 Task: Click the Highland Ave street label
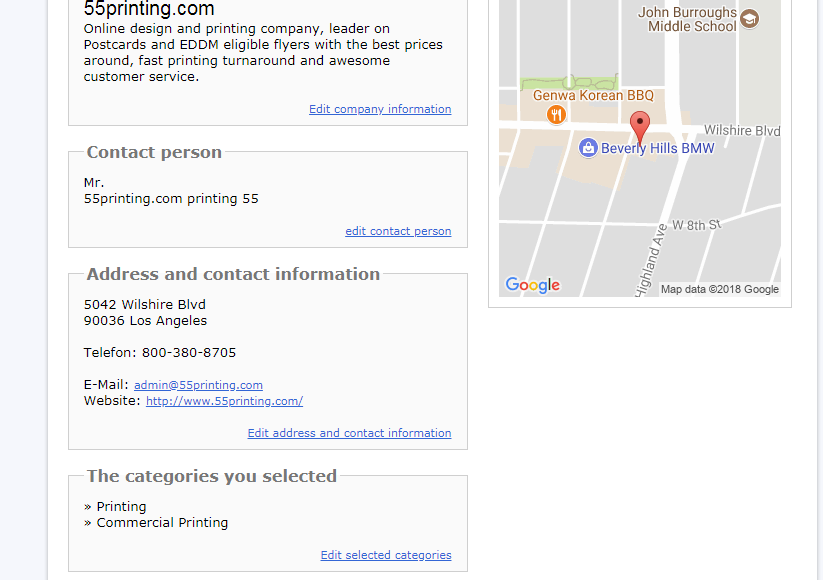coord(650,259)
